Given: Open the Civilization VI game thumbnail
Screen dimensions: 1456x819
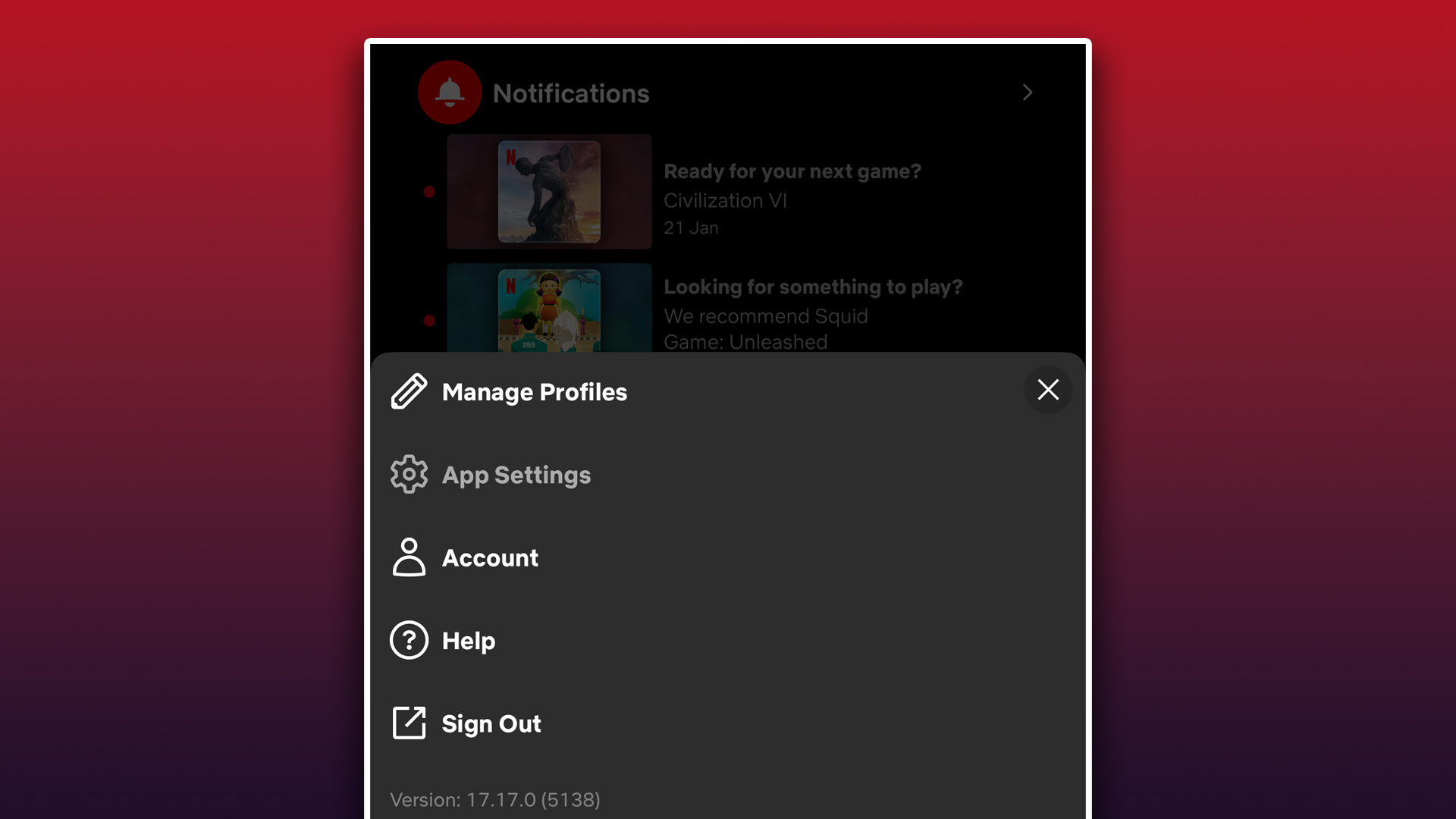Looking at the screenshot, I should click(x=549, y=192).
